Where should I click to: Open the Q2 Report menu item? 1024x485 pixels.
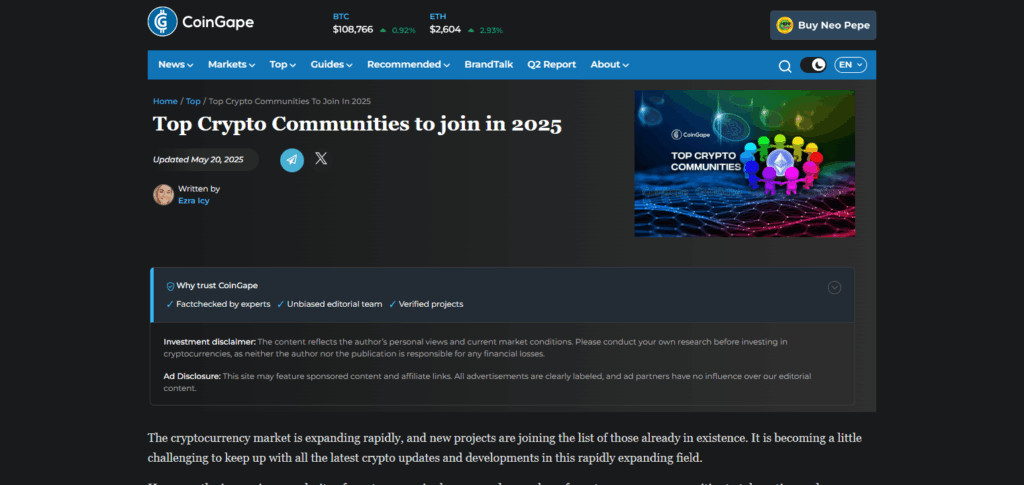552,65
